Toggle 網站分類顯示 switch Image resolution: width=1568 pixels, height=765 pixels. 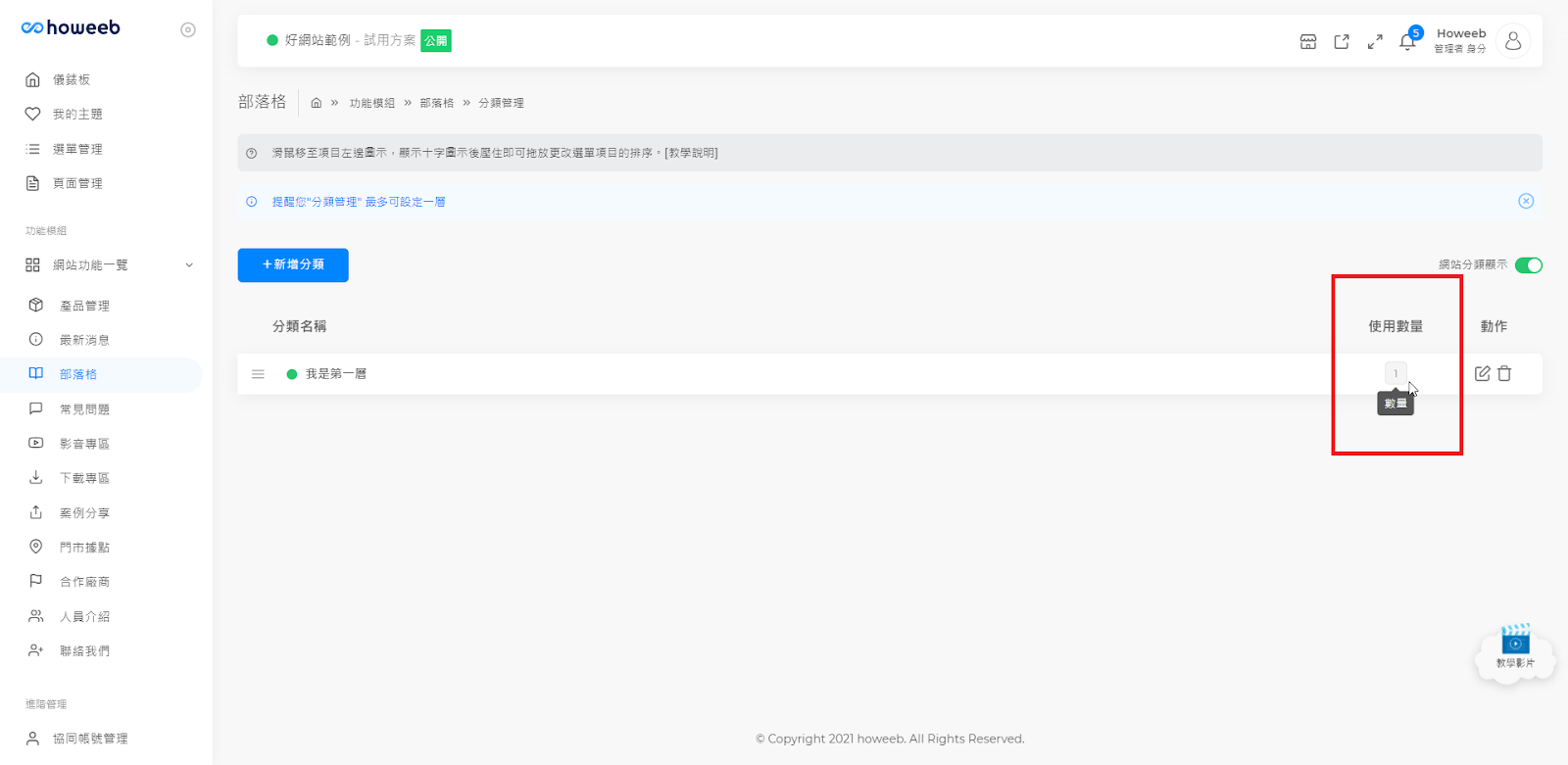[x=1528, y=265]
